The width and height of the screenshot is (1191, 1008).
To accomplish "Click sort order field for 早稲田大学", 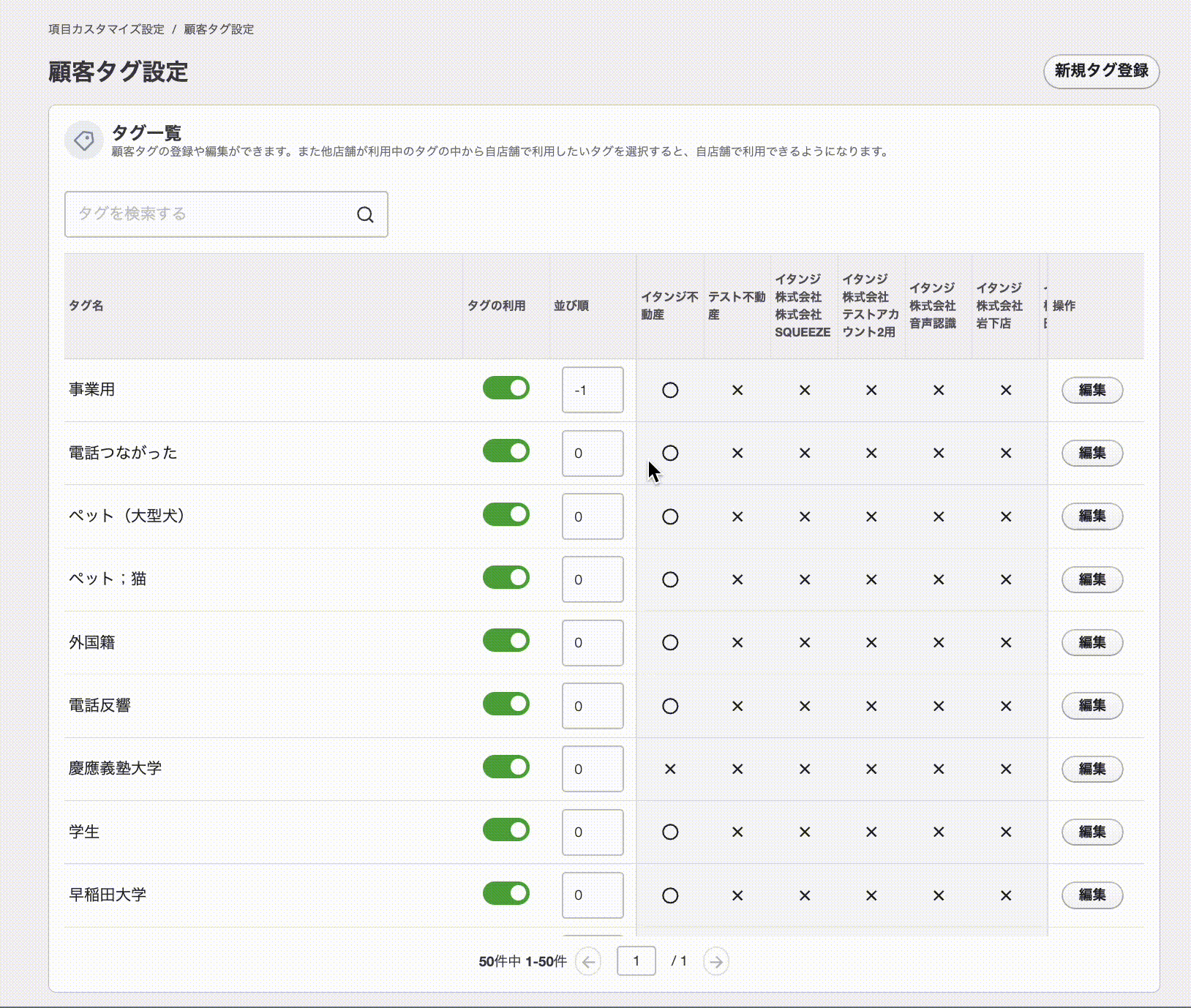I will tap(593, 895).
